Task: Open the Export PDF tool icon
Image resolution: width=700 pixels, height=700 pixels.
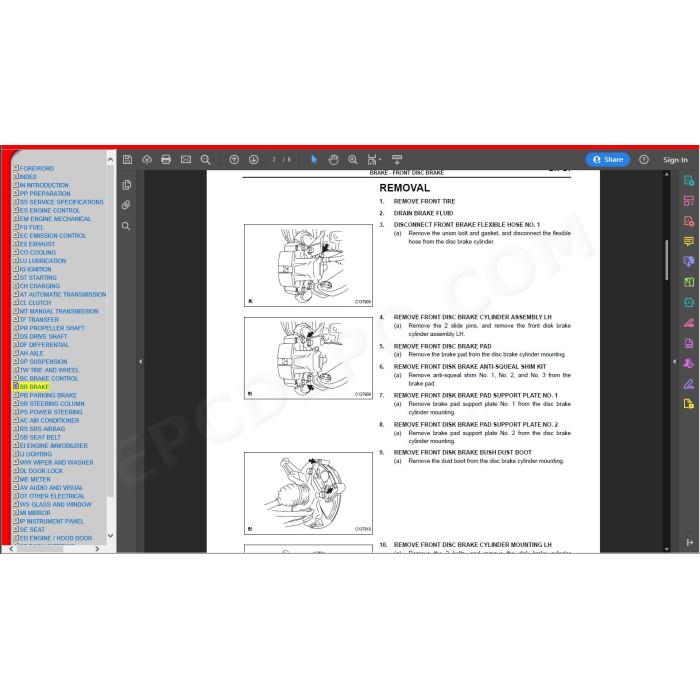Action: [x=688, y=180]
